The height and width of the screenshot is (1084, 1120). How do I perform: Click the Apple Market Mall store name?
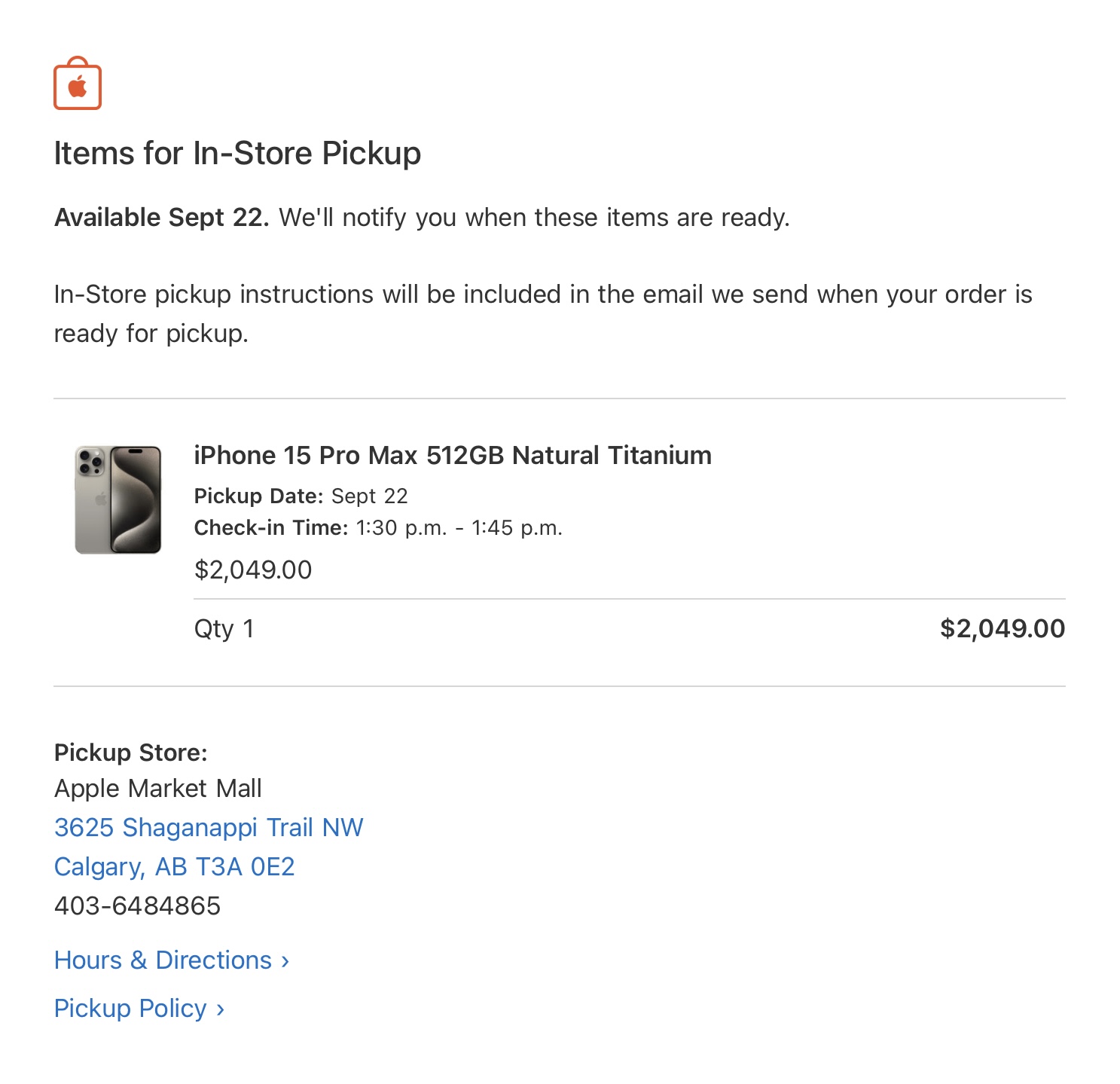157,788
